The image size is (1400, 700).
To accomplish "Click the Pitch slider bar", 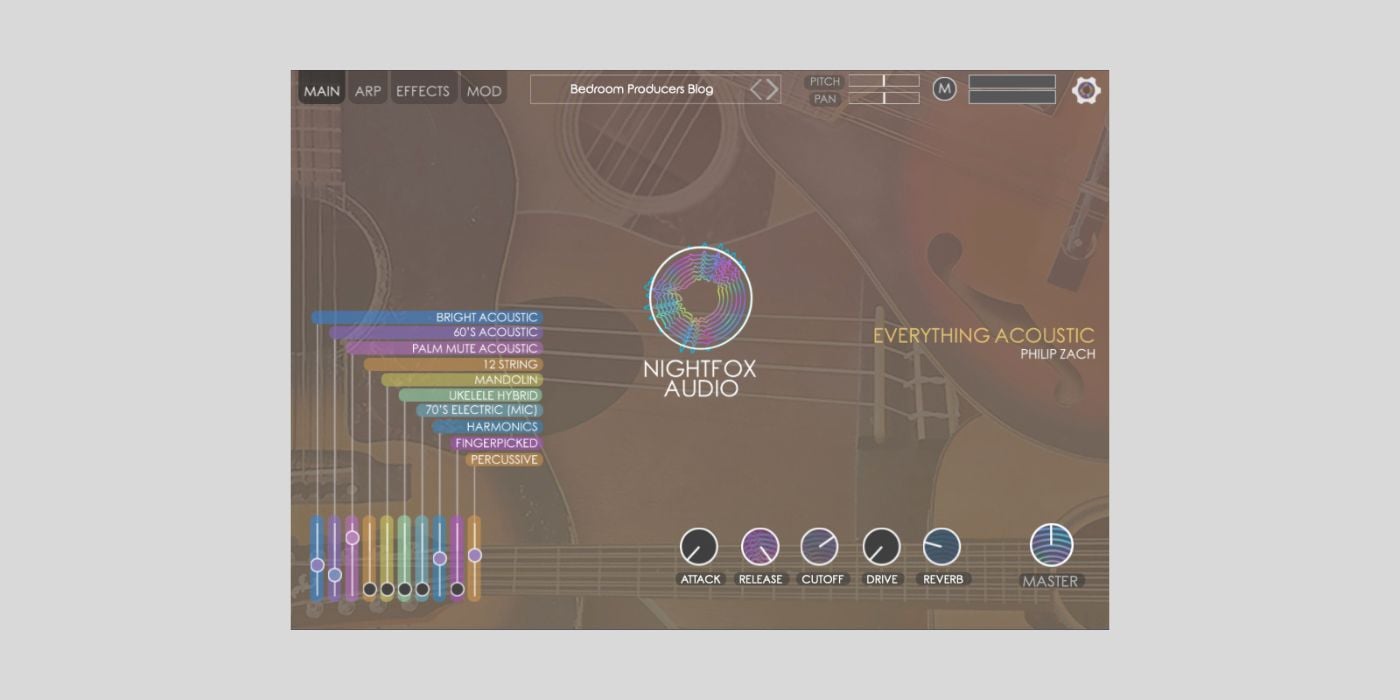I will [x=884, y=81].
